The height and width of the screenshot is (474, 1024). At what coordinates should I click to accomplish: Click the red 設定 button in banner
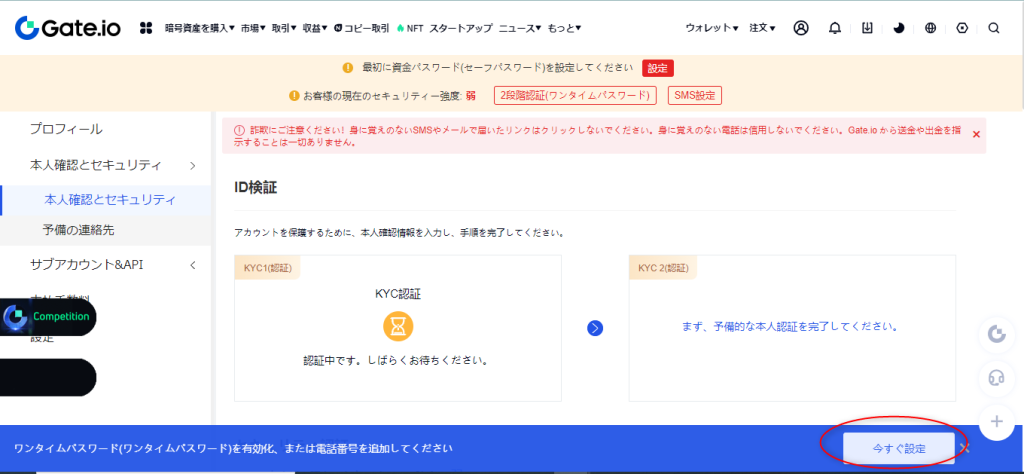(x=657, y=68)
